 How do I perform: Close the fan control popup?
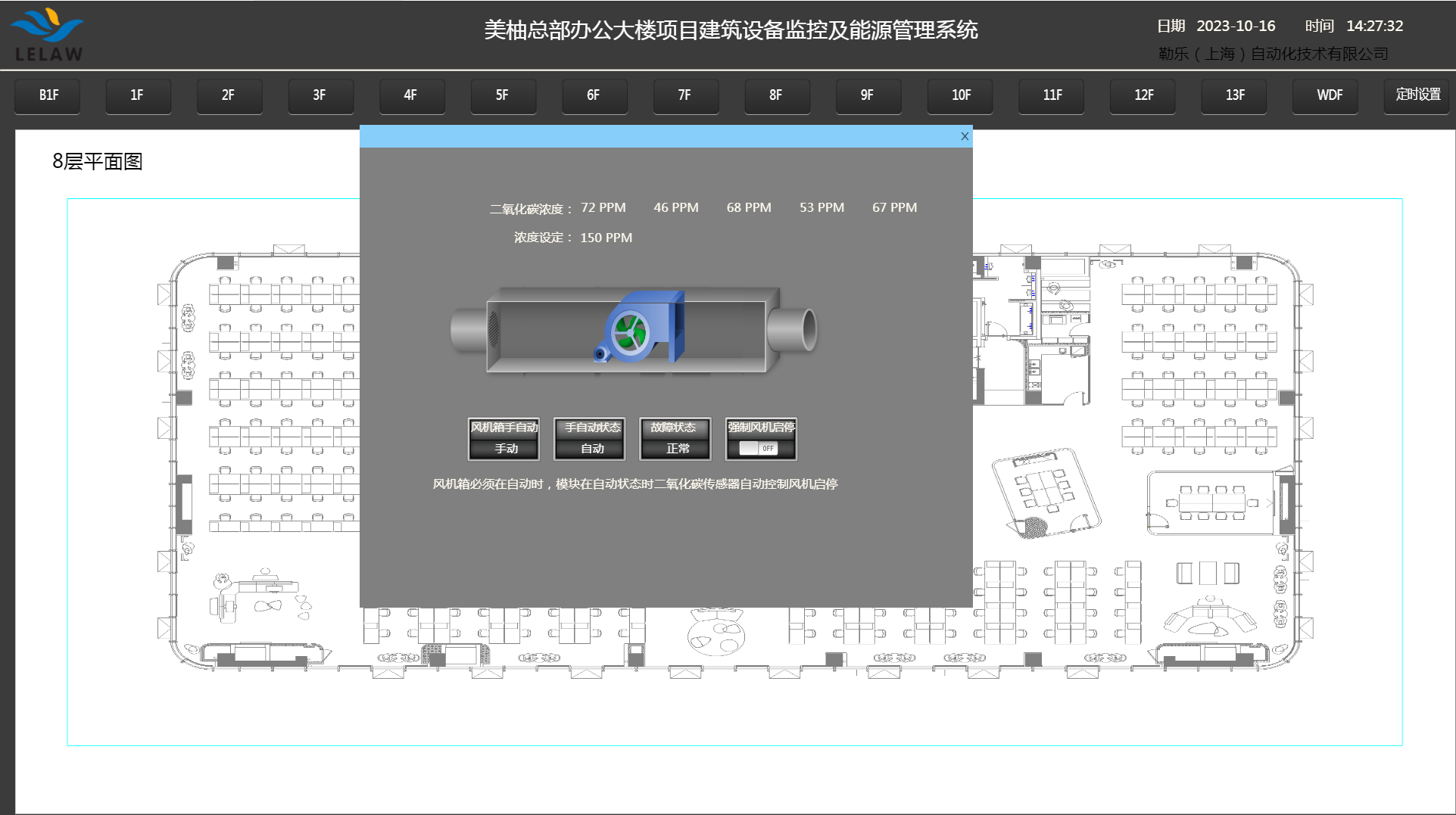coord(964,136)
